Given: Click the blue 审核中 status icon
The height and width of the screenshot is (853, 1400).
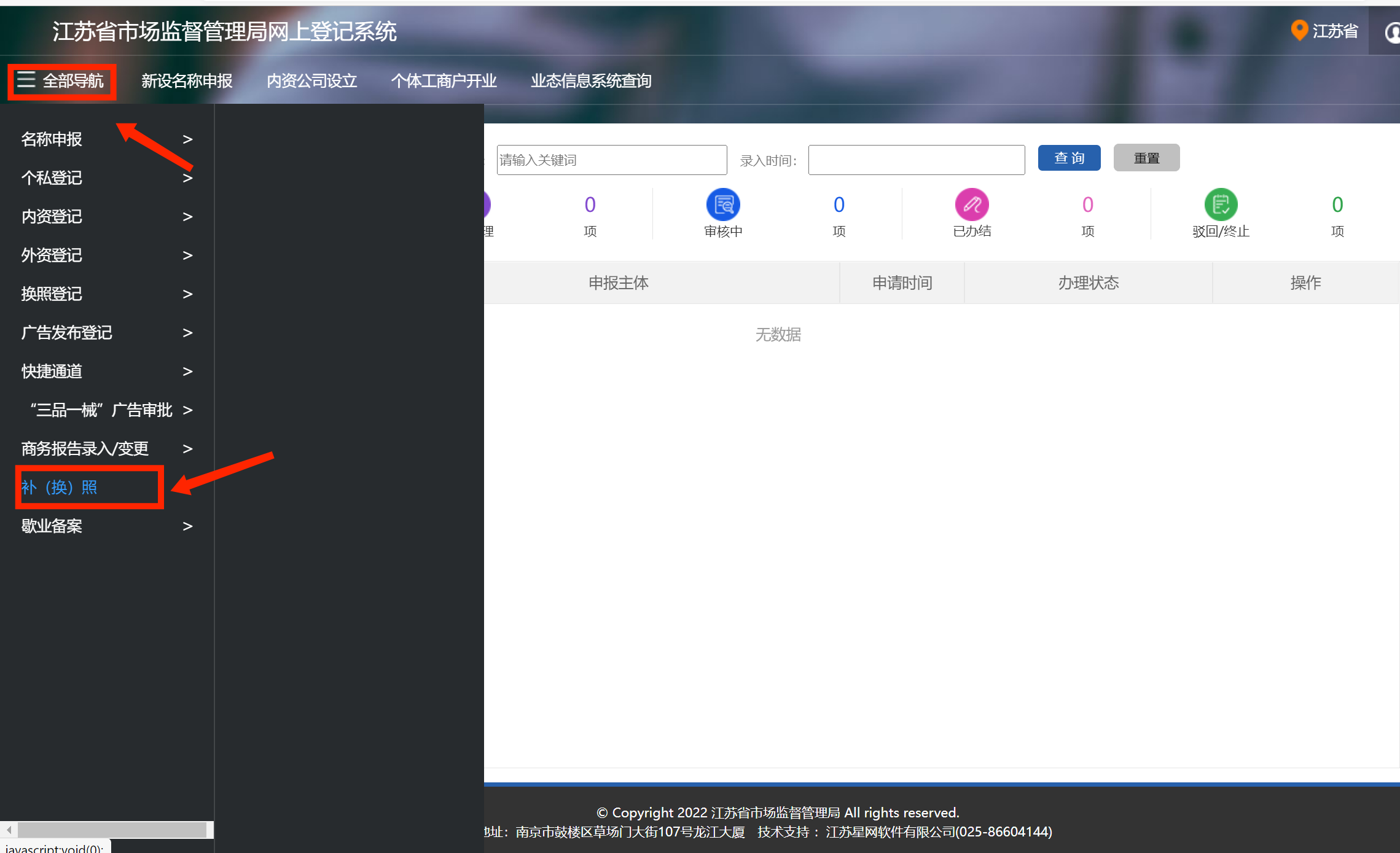Looking at the screenshot, I should 723,204.
